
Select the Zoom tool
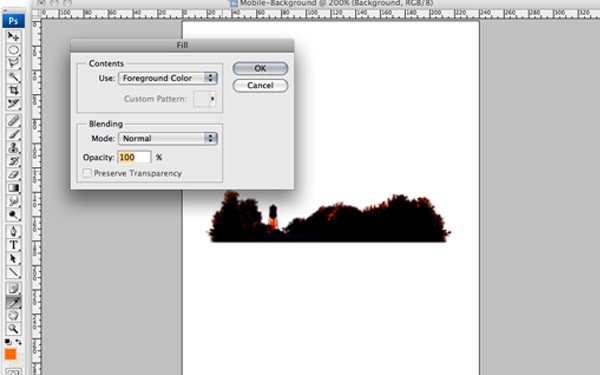13,329
